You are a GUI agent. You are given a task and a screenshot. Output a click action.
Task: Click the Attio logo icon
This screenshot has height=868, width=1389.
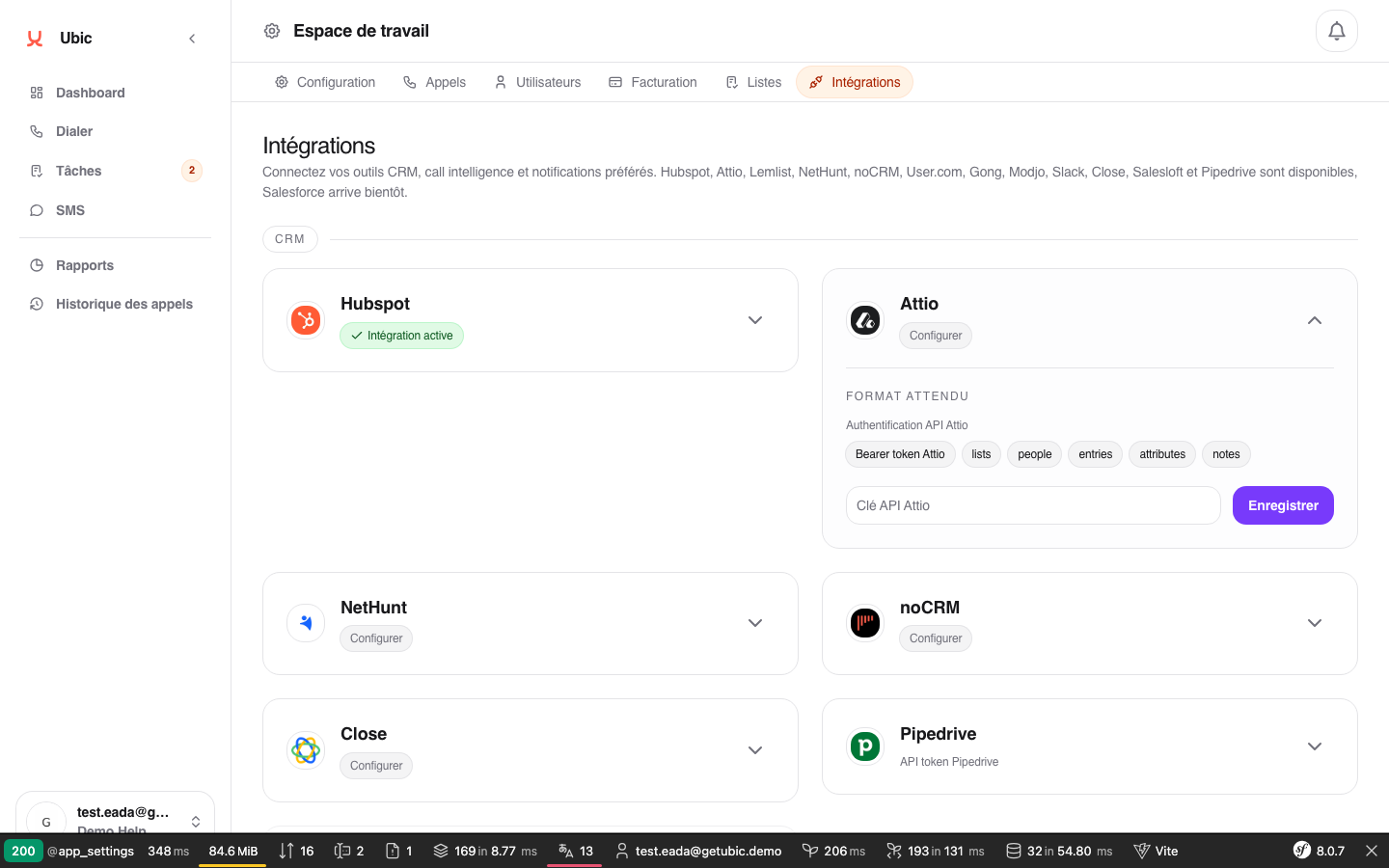pos(865,320)
